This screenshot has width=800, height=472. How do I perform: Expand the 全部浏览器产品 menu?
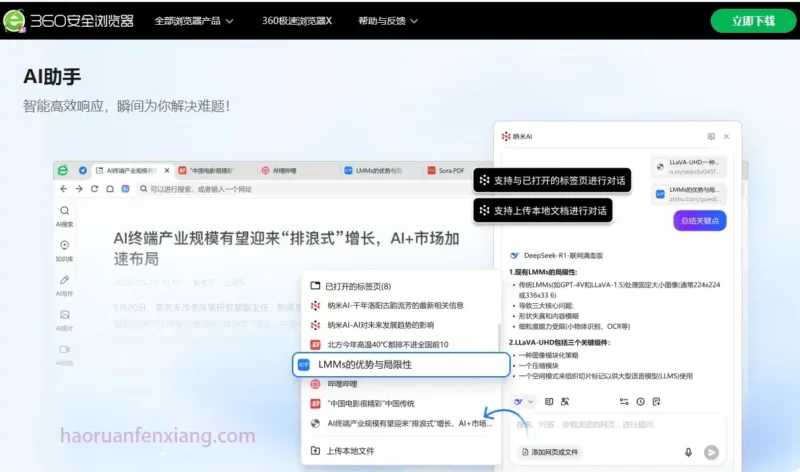click(194, 21)
